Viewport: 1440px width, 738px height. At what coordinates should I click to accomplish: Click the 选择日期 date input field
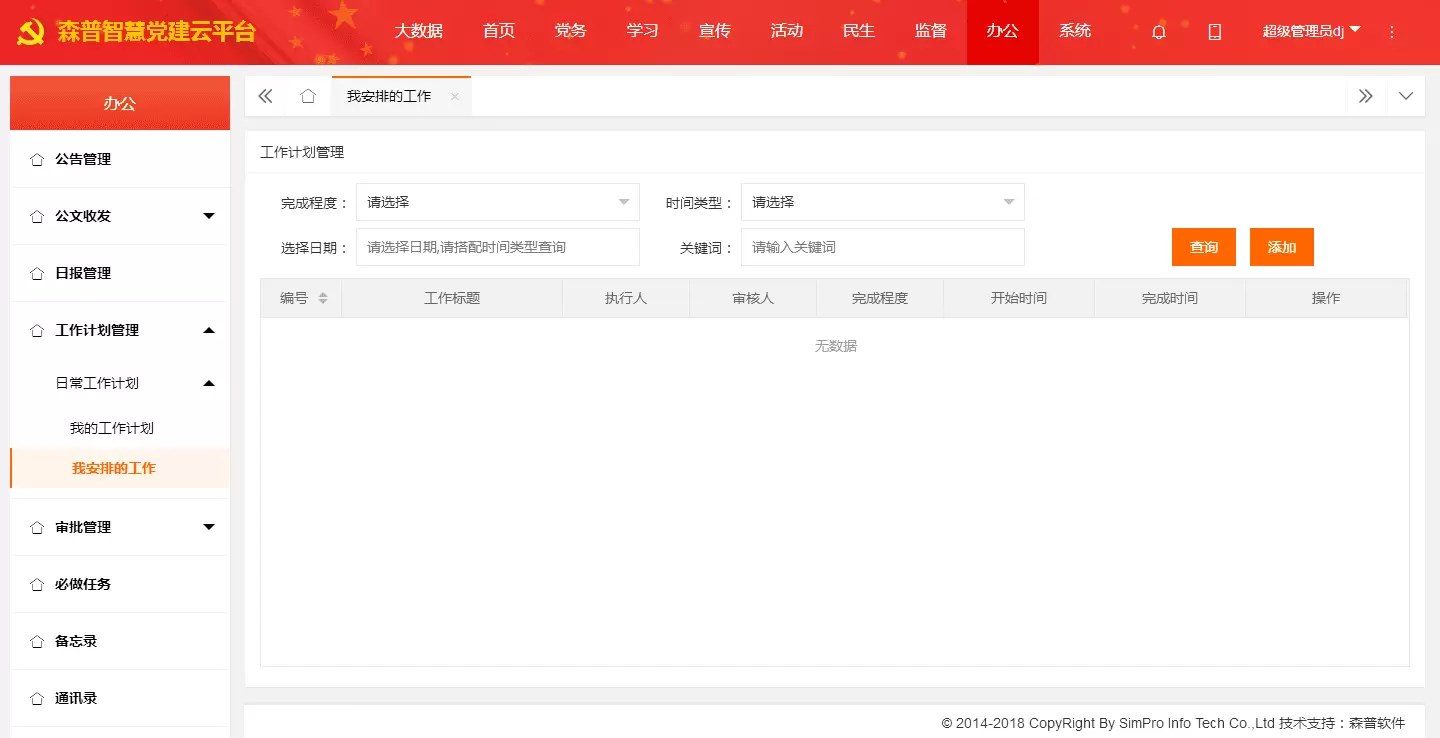498,247
